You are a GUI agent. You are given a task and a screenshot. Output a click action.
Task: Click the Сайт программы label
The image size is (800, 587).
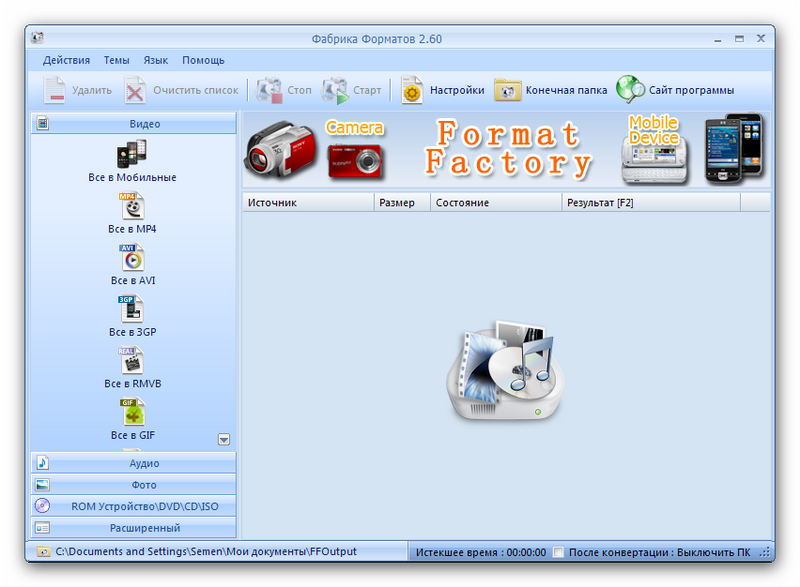(691, 90)
